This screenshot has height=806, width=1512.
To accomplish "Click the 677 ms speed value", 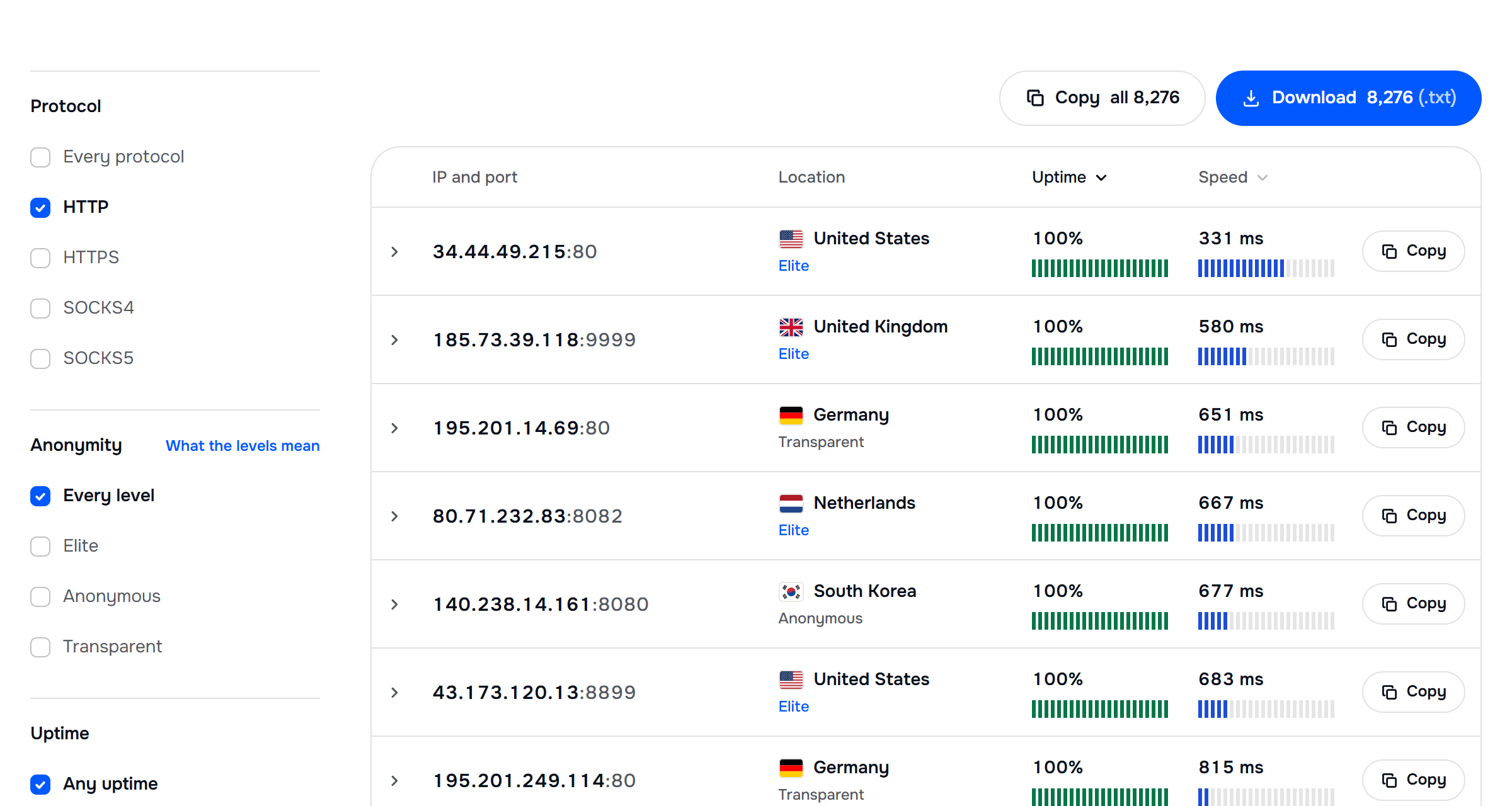I will 1231,591.
